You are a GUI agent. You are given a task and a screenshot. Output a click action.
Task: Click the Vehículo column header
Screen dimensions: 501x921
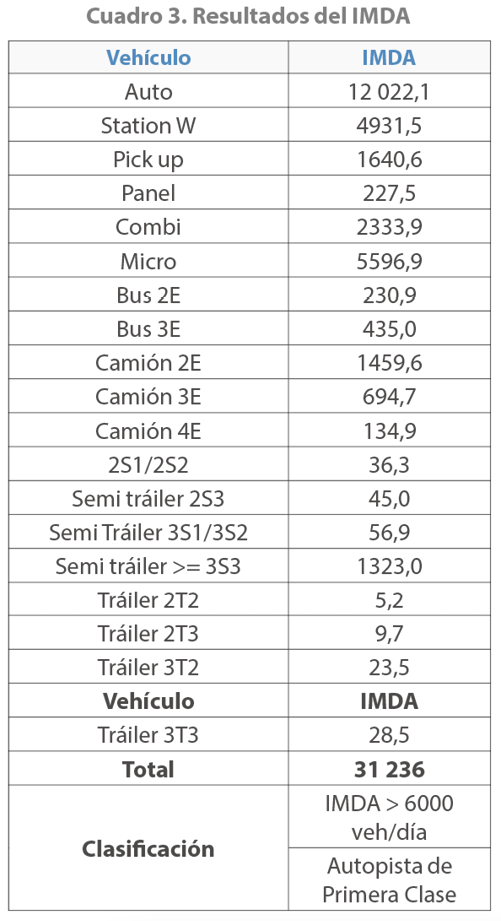point(148,58)
